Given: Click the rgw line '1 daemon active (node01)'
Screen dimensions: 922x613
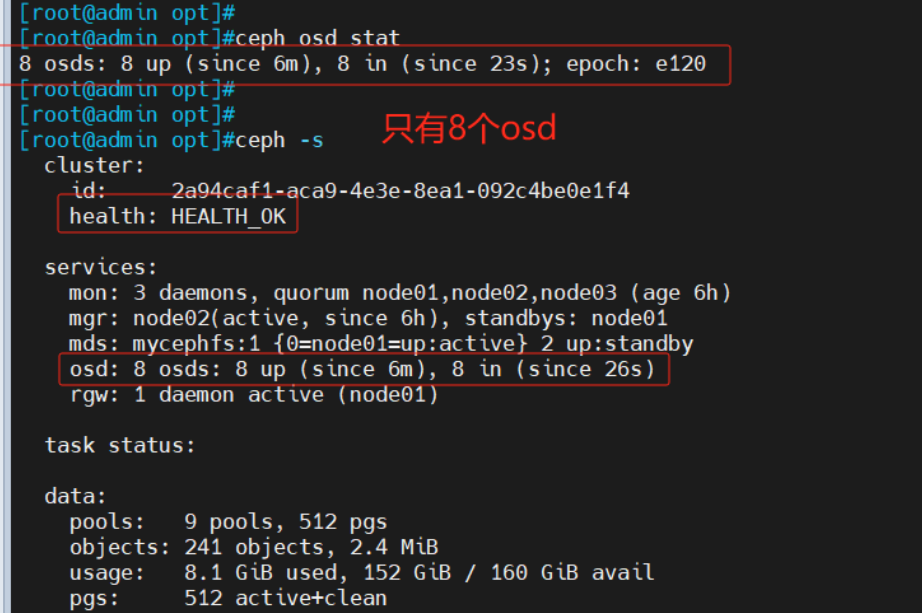Looking at the screenshot, I should point(254,395).
